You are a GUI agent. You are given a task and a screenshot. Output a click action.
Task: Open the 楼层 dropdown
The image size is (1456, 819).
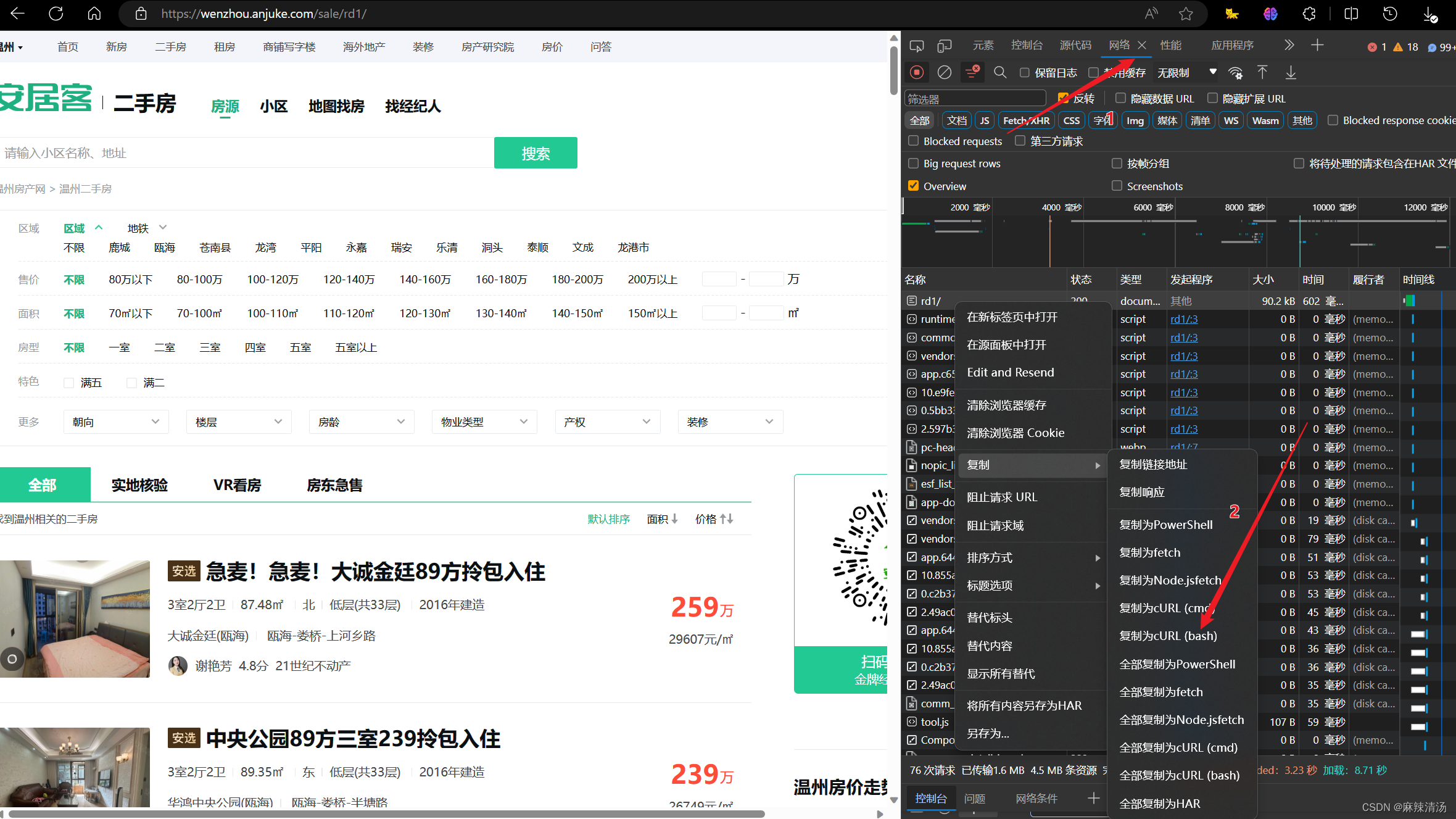click(239, 422)
